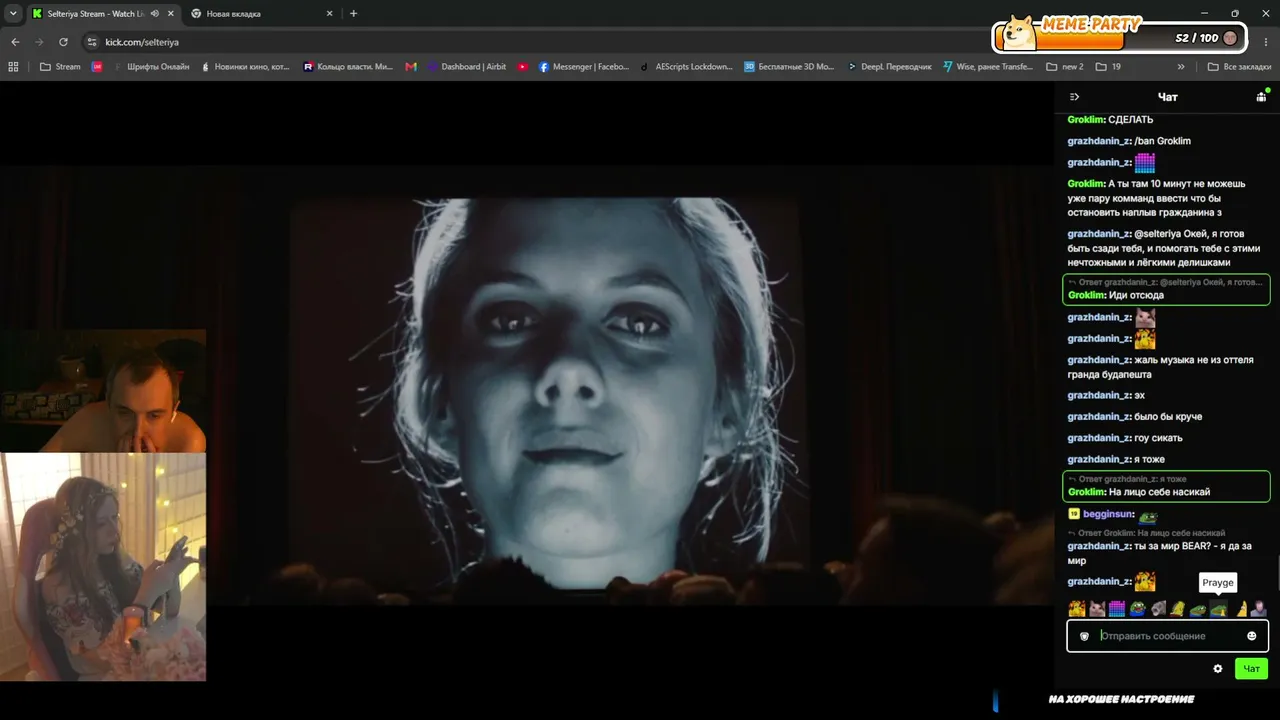The height and width of the screenshot is (720, 1280).
Task: Close the Новая вкладка tab
Action: pyautogui.click(x=330, y=14)
